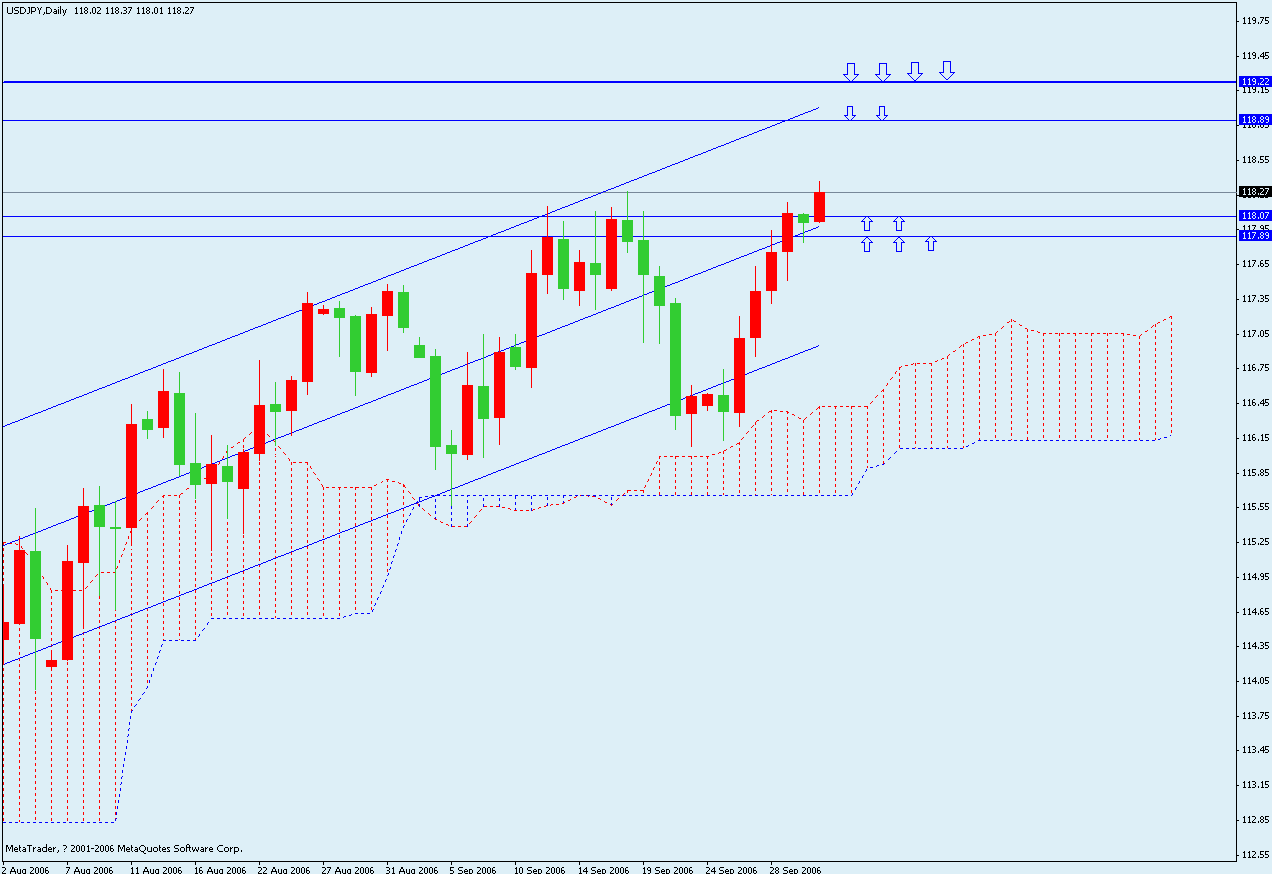Image resolution: width=1272 pixels, height=874 pixels.
Task: Click the 116.45 axis price value
Action: 1255,403
